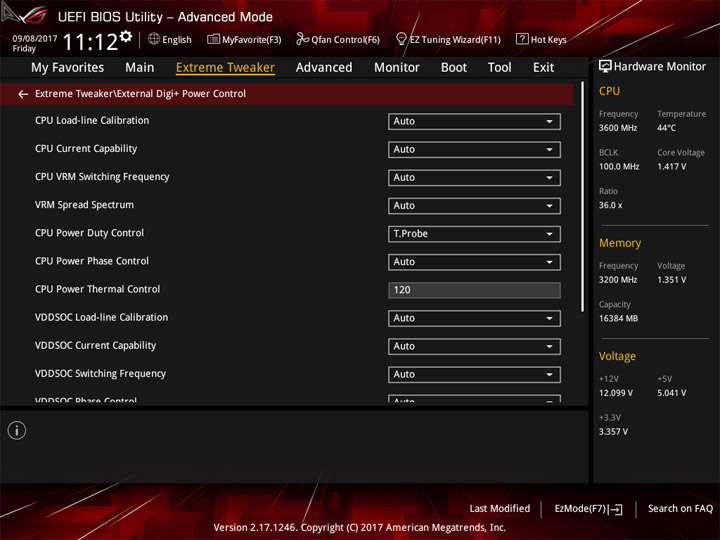
Task: Click English language button
Action: (177, 40)
